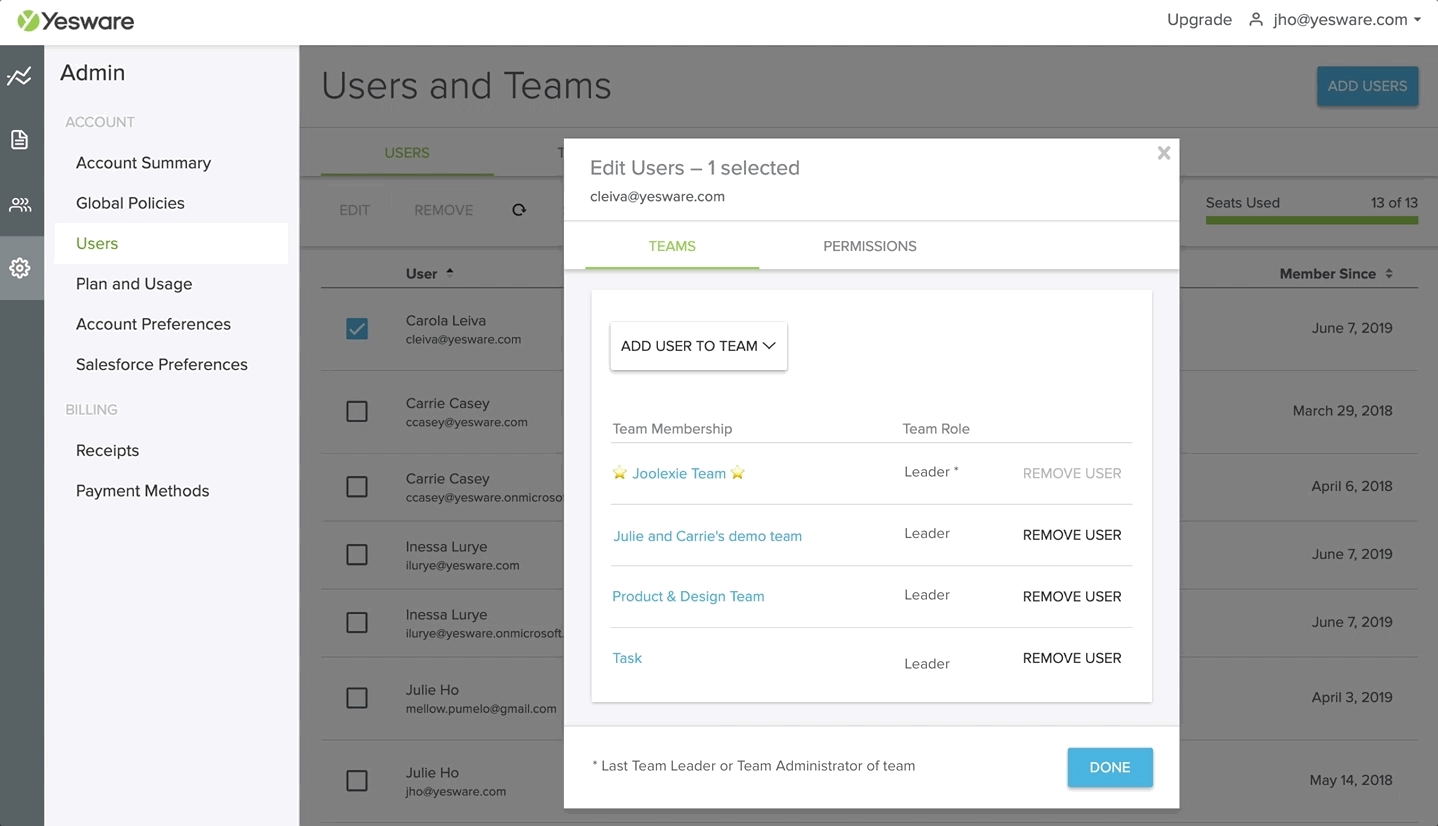The height and width of the screenshot is (826, 1438).
Task: Close the Edit Users dialog with X
Action: (x=1164, y=153)
